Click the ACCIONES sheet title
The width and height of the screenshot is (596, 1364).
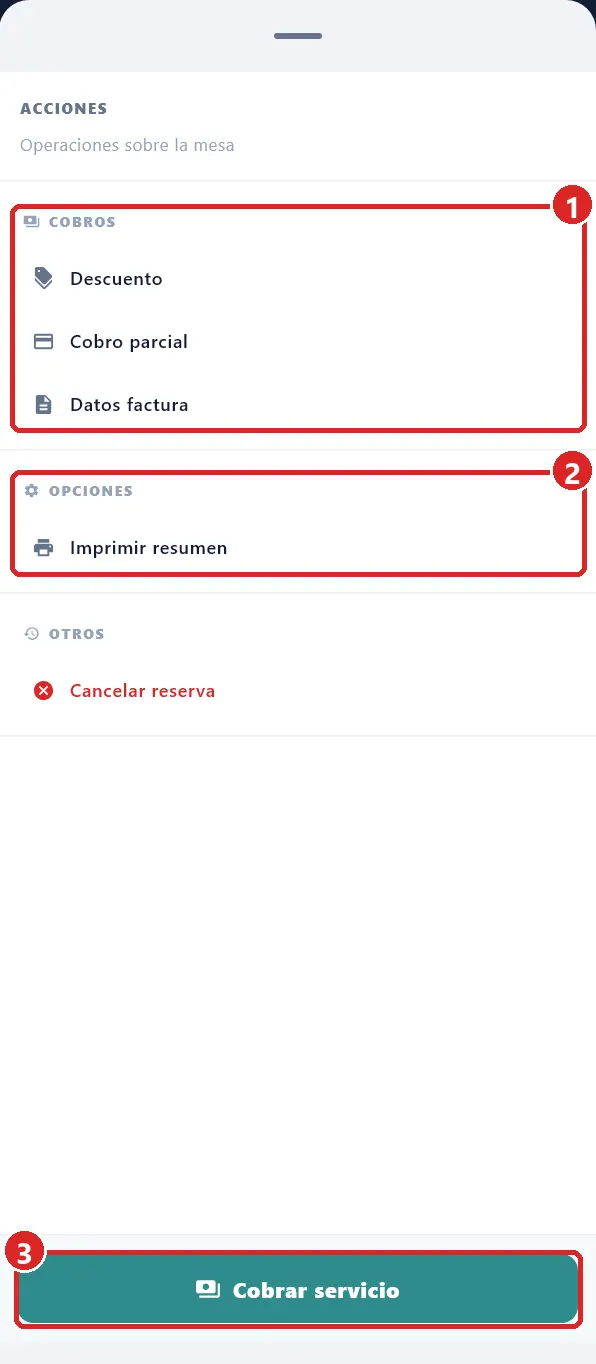[63, 108]
